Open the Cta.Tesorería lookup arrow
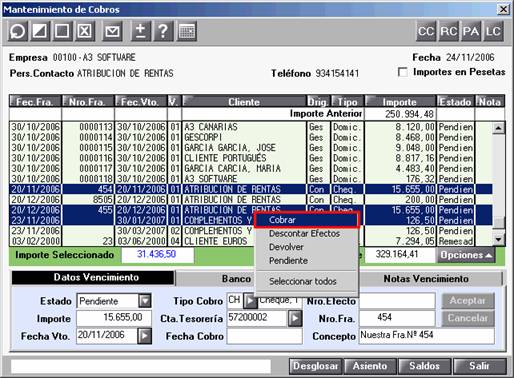 pyautogui.click(x=295, y=318)
